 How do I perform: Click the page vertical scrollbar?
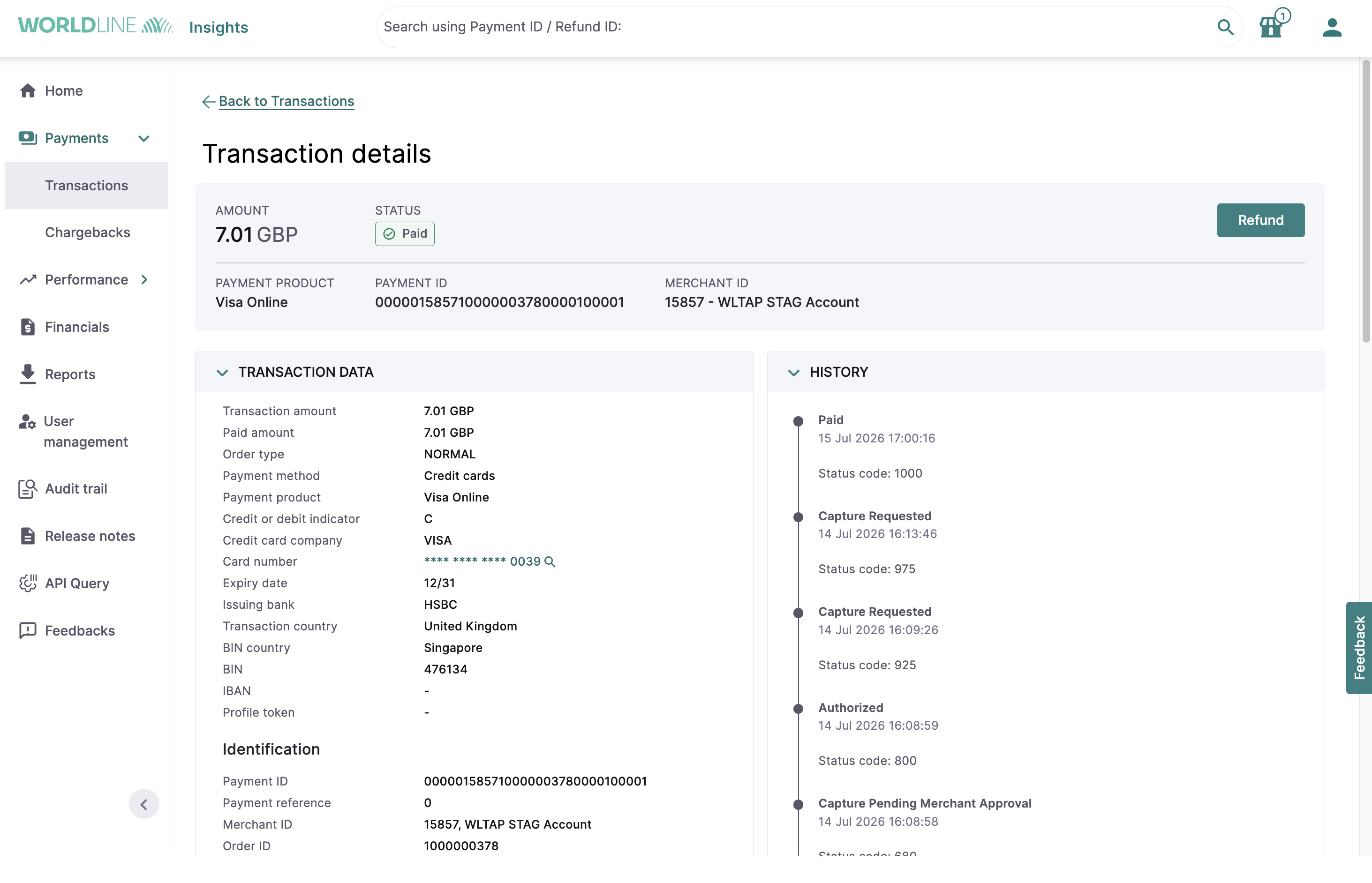pyautogui.click(x=1366, y=201)
